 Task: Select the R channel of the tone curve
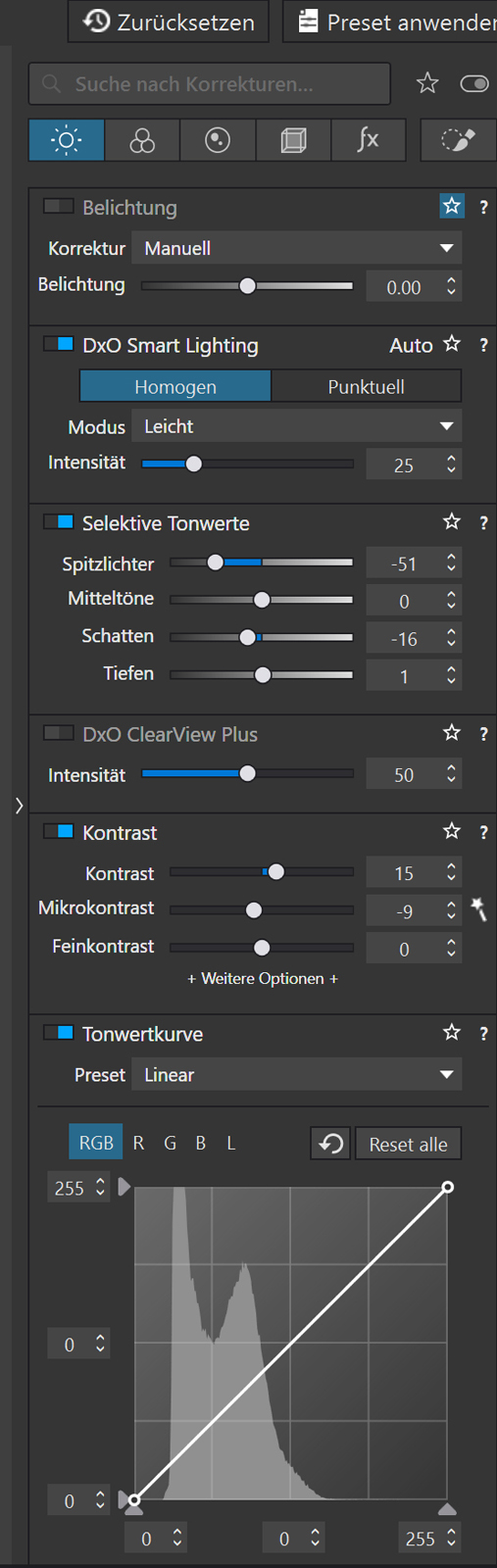click(x=138, y=1143)
